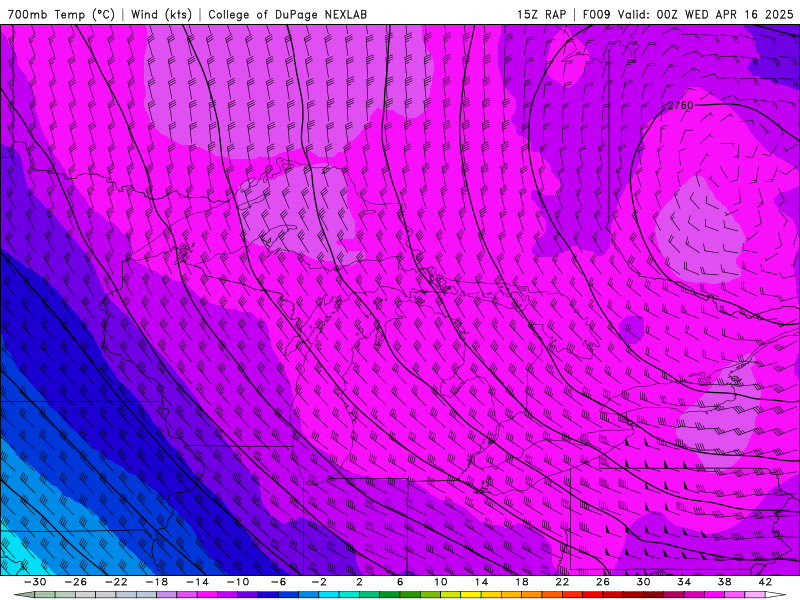Click the '700mb Temp (°C)' title text
Image resolution: width=800 pixels, height=600 pixels.
point(61,14)
